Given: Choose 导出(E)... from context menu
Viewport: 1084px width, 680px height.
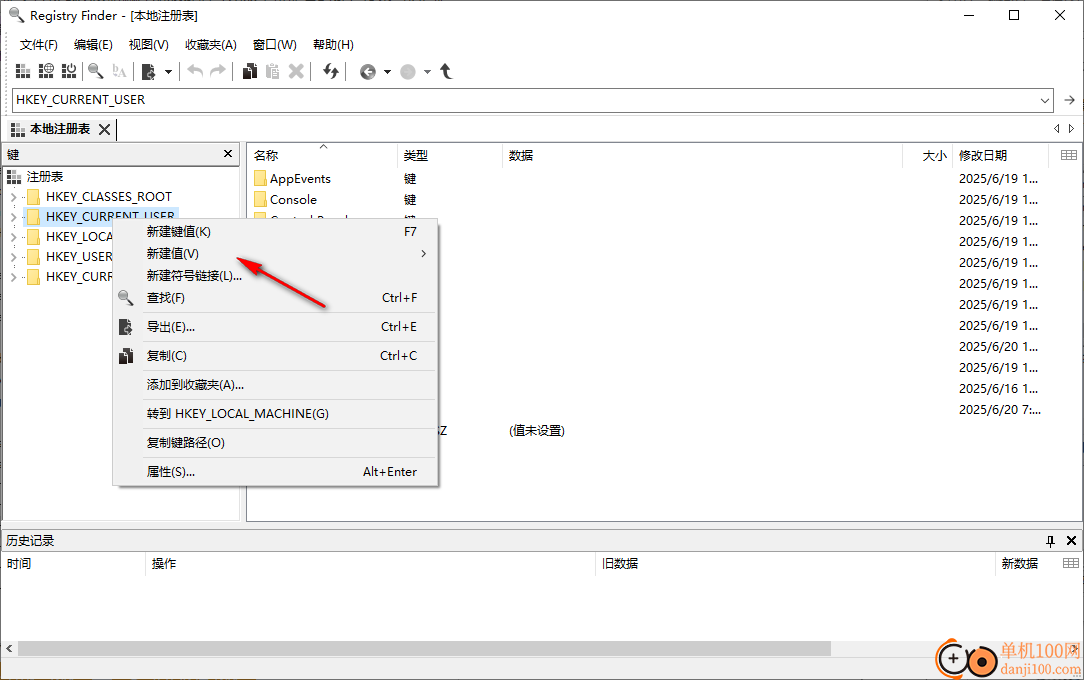Looking at the screenshot, I should (276, 327).
